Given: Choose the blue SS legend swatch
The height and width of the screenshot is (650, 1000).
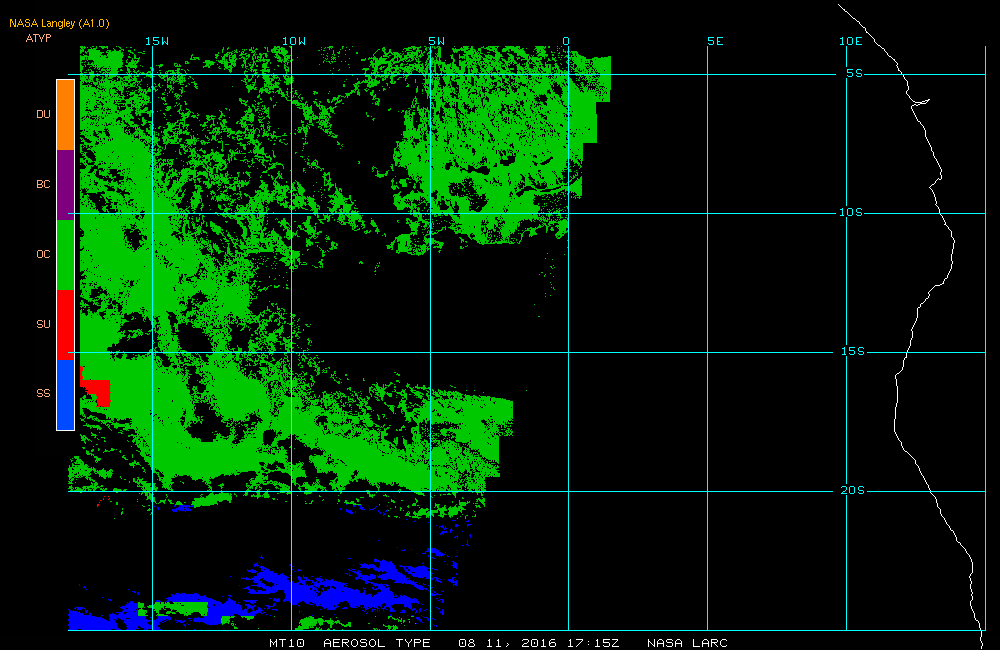Looking at the screenshot, I should coord(65,394).
